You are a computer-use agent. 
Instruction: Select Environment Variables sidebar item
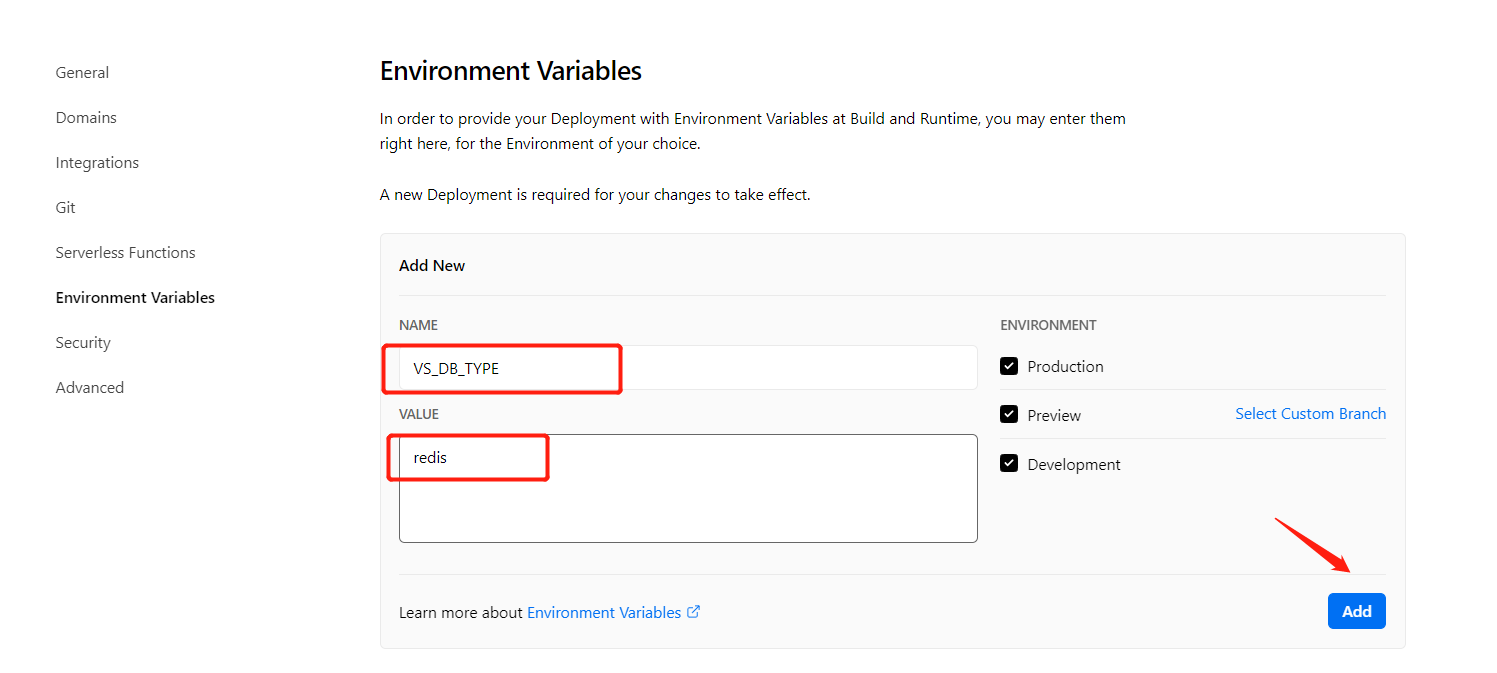click(x=135, y=297)
